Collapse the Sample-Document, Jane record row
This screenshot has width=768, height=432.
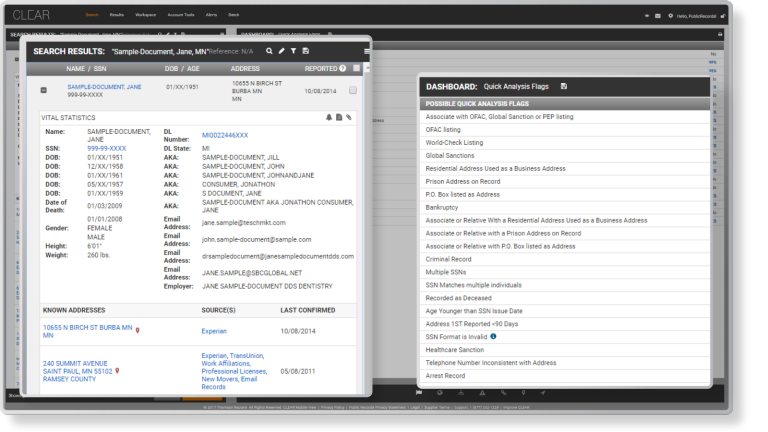[x=43, y=90]
